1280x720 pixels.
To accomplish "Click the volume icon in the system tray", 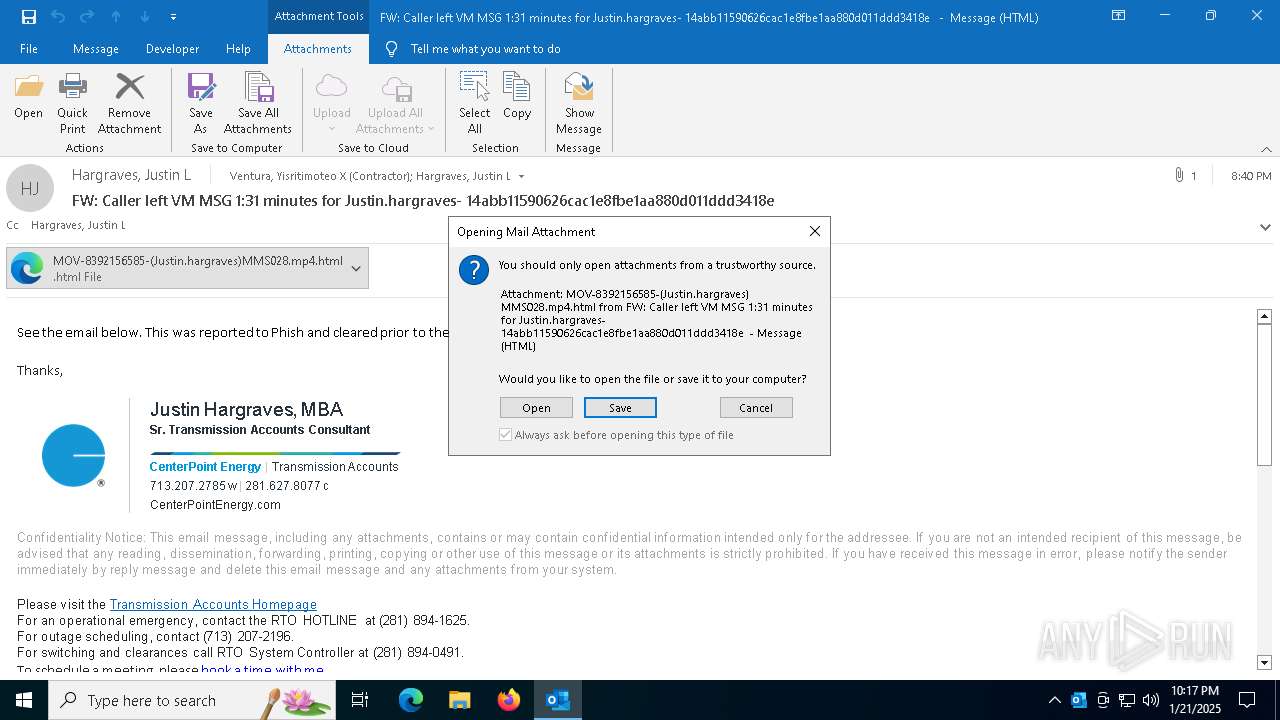I will tap(1151, 700).
